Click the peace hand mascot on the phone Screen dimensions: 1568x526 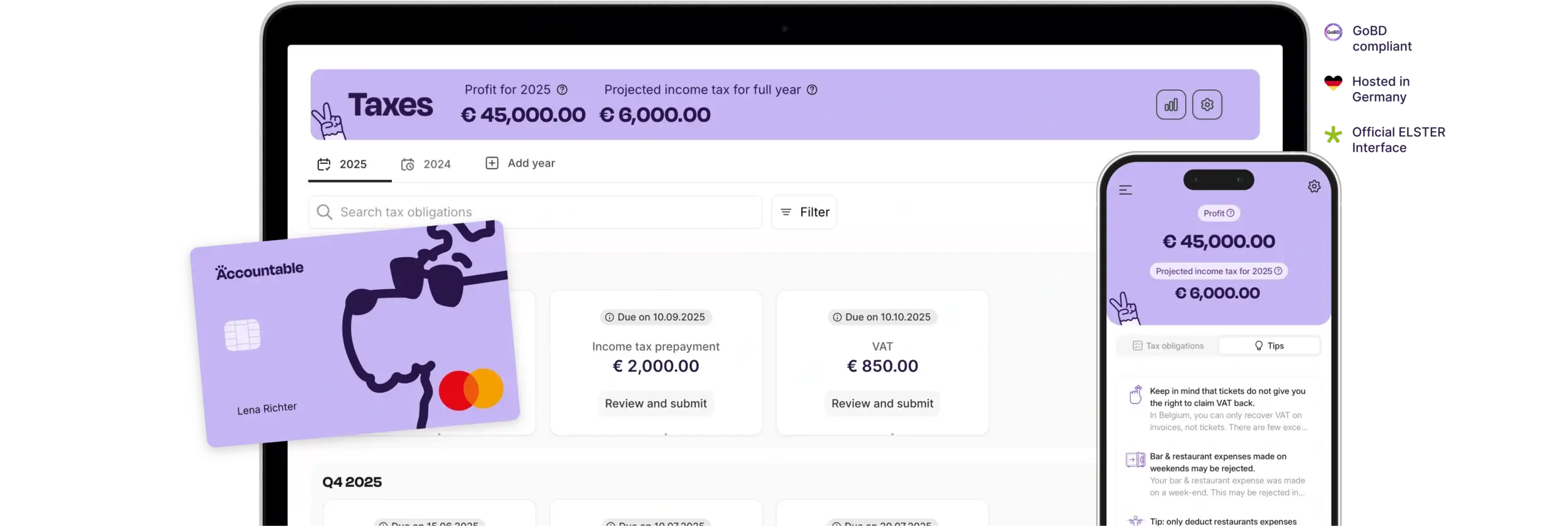pyautogui.click(x=1125, y=308)
